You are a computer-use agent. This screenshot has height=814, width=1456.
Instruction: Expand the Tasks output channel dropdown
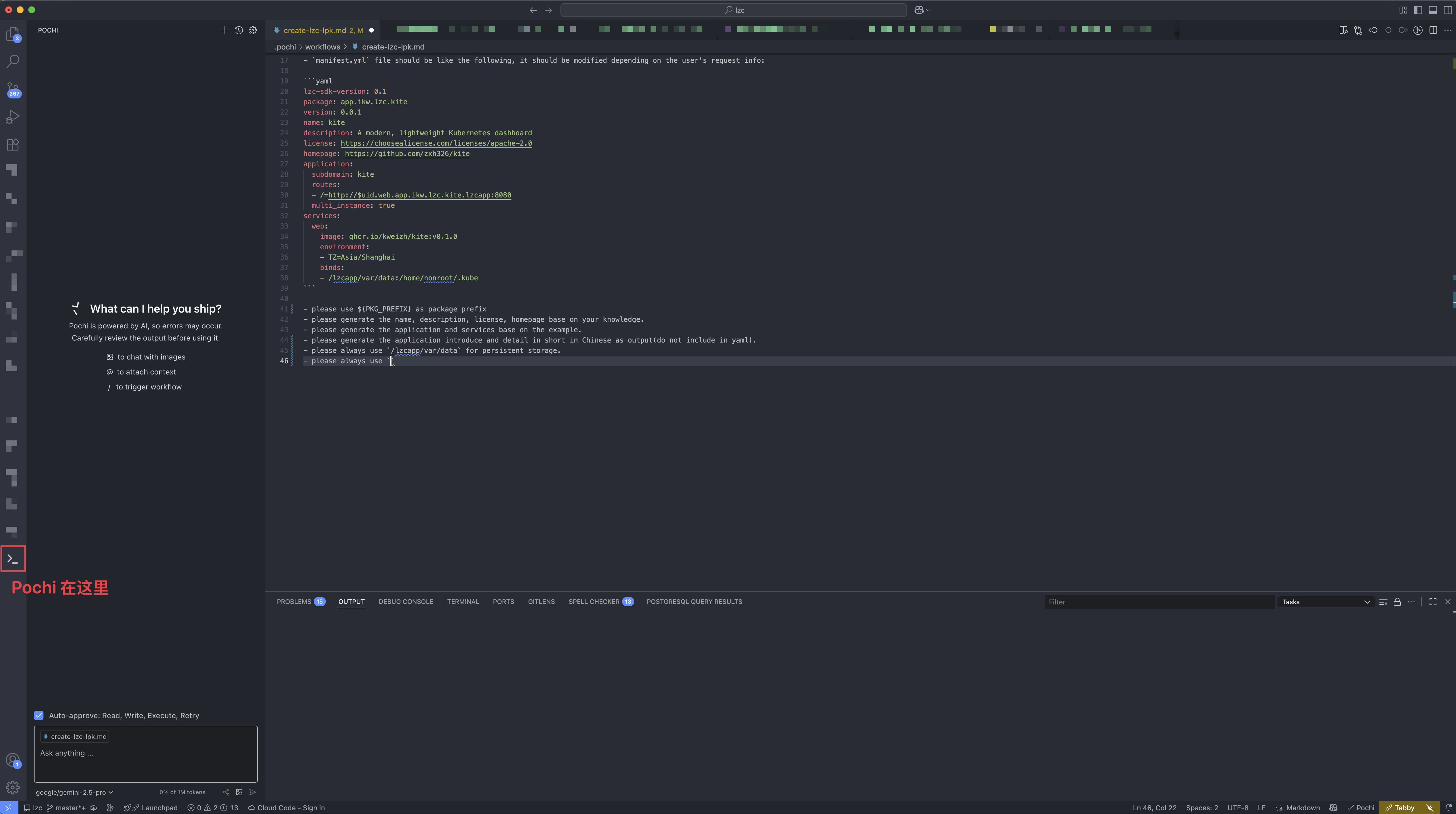(1326, 602)
